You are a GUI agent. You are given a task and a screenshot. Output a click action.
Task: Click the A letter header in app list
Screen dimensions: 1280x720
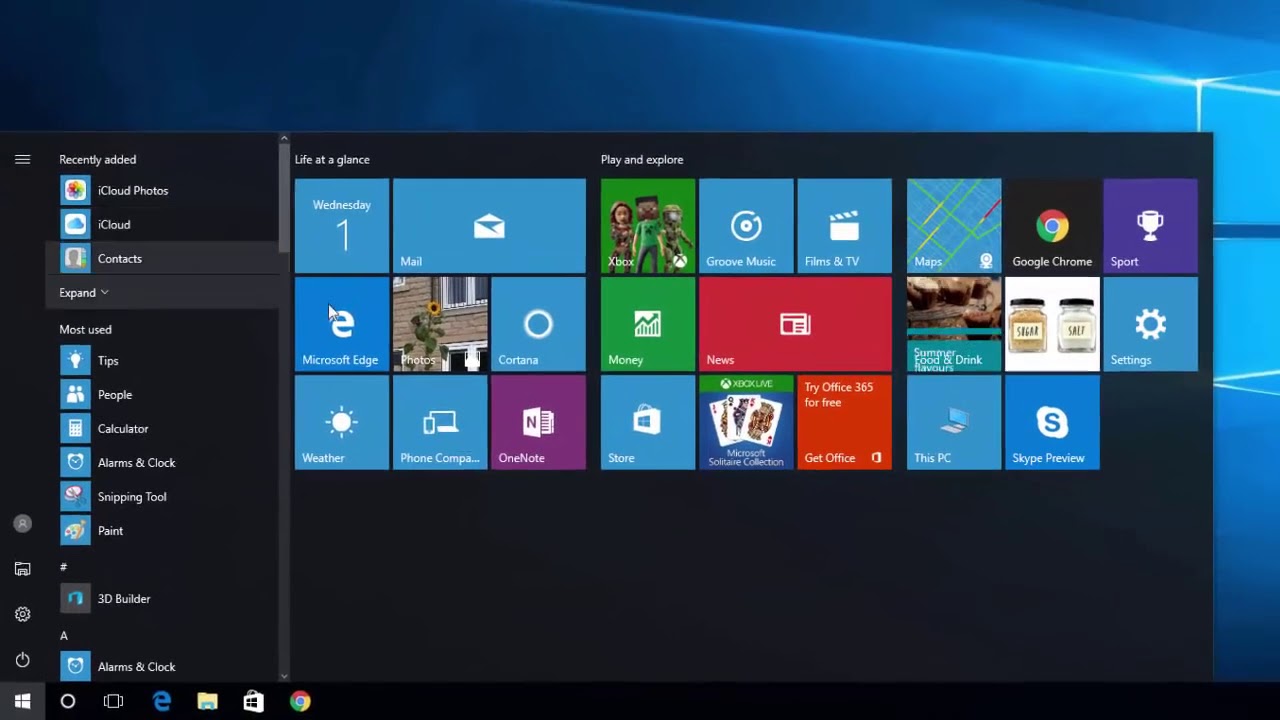pos(64,636)
